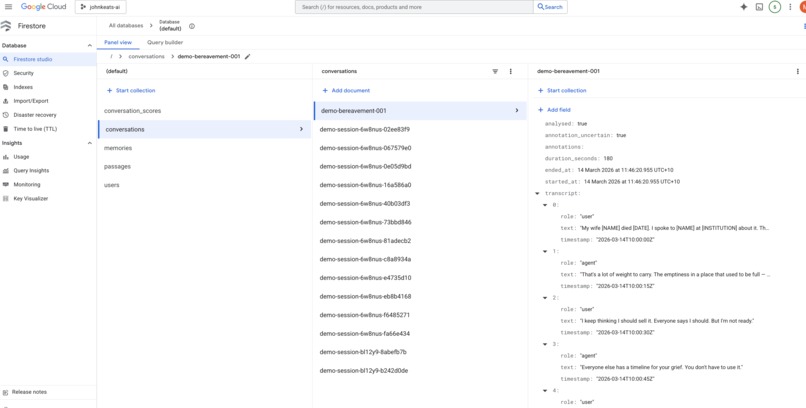Open the demo-bereavement-001 panel options menu
Viewport: 806px width, 408px height.
pyautogui.click(x=798, y=71)
